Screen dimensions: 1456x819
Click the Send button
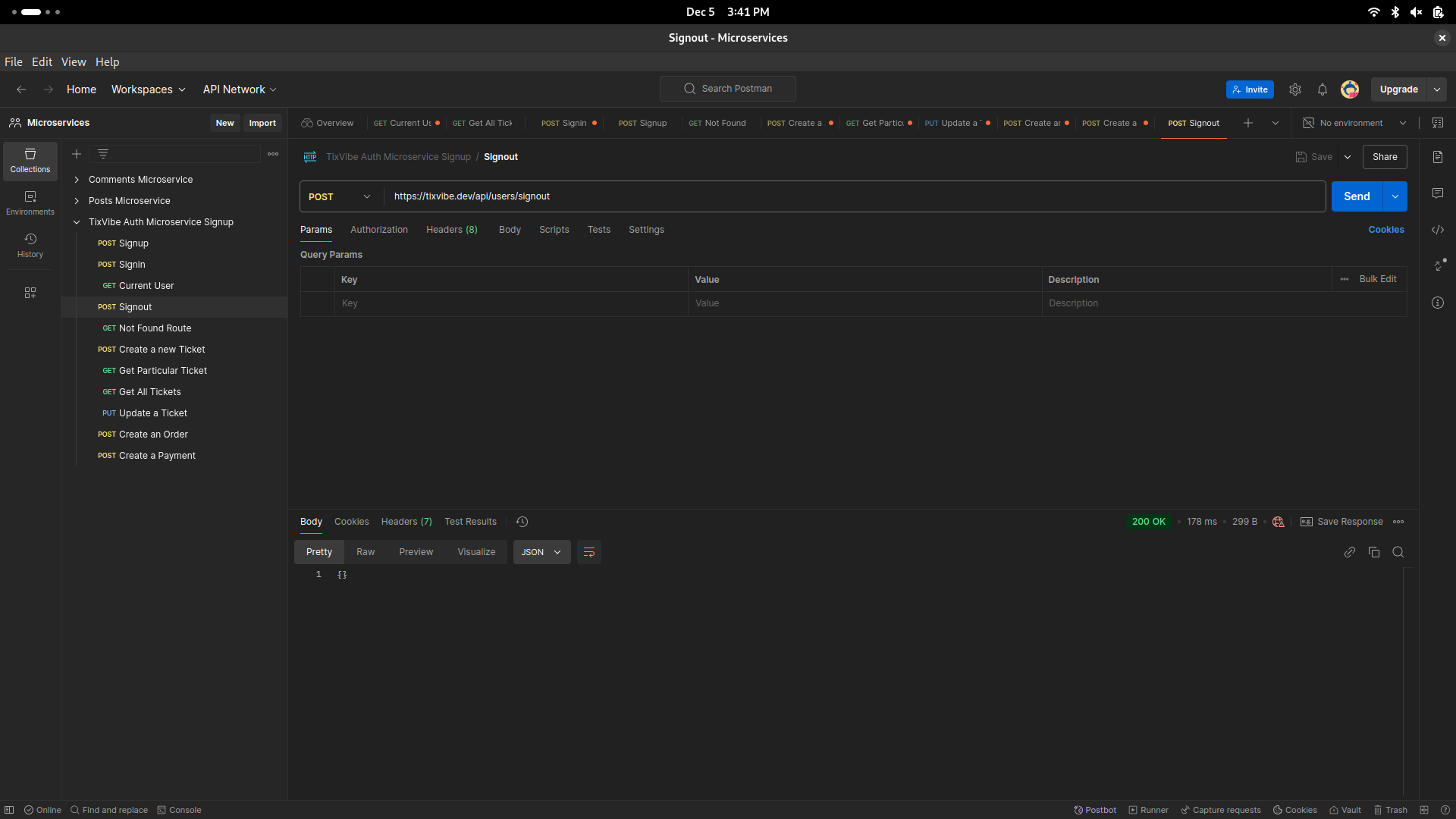(1357, 196)
